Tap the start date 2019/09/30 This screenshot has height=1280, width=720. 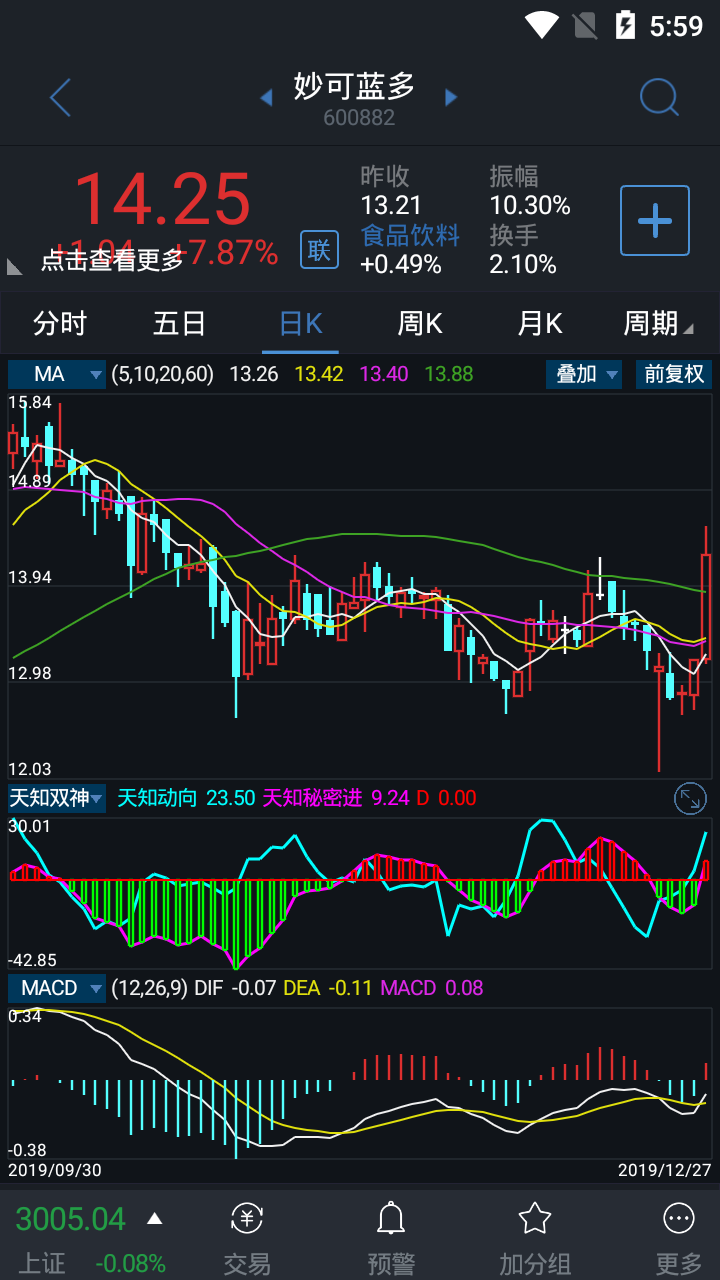pos(55,1169)
